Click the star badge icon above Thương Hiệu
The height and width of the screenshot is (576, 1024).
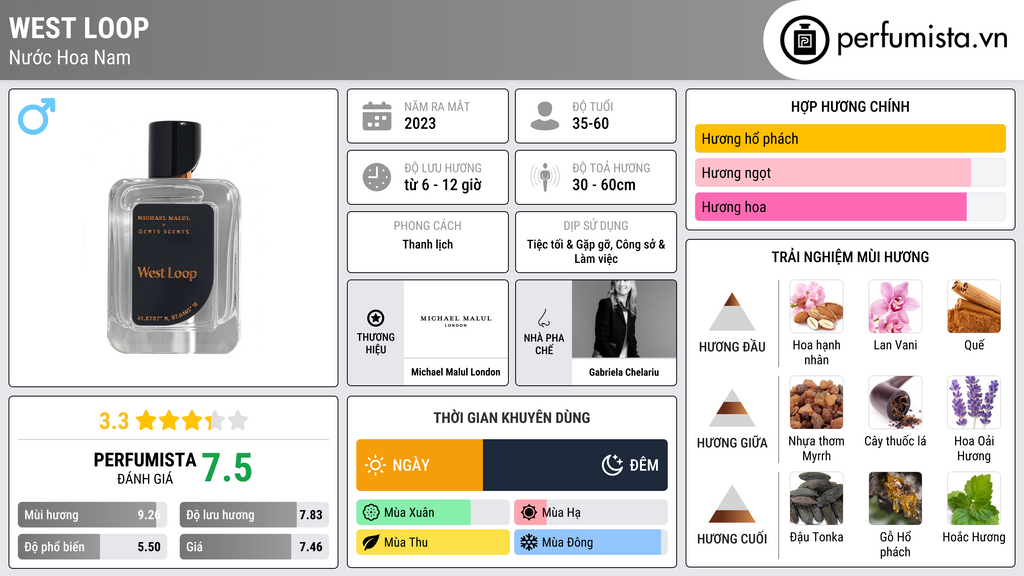coord(376,318)
